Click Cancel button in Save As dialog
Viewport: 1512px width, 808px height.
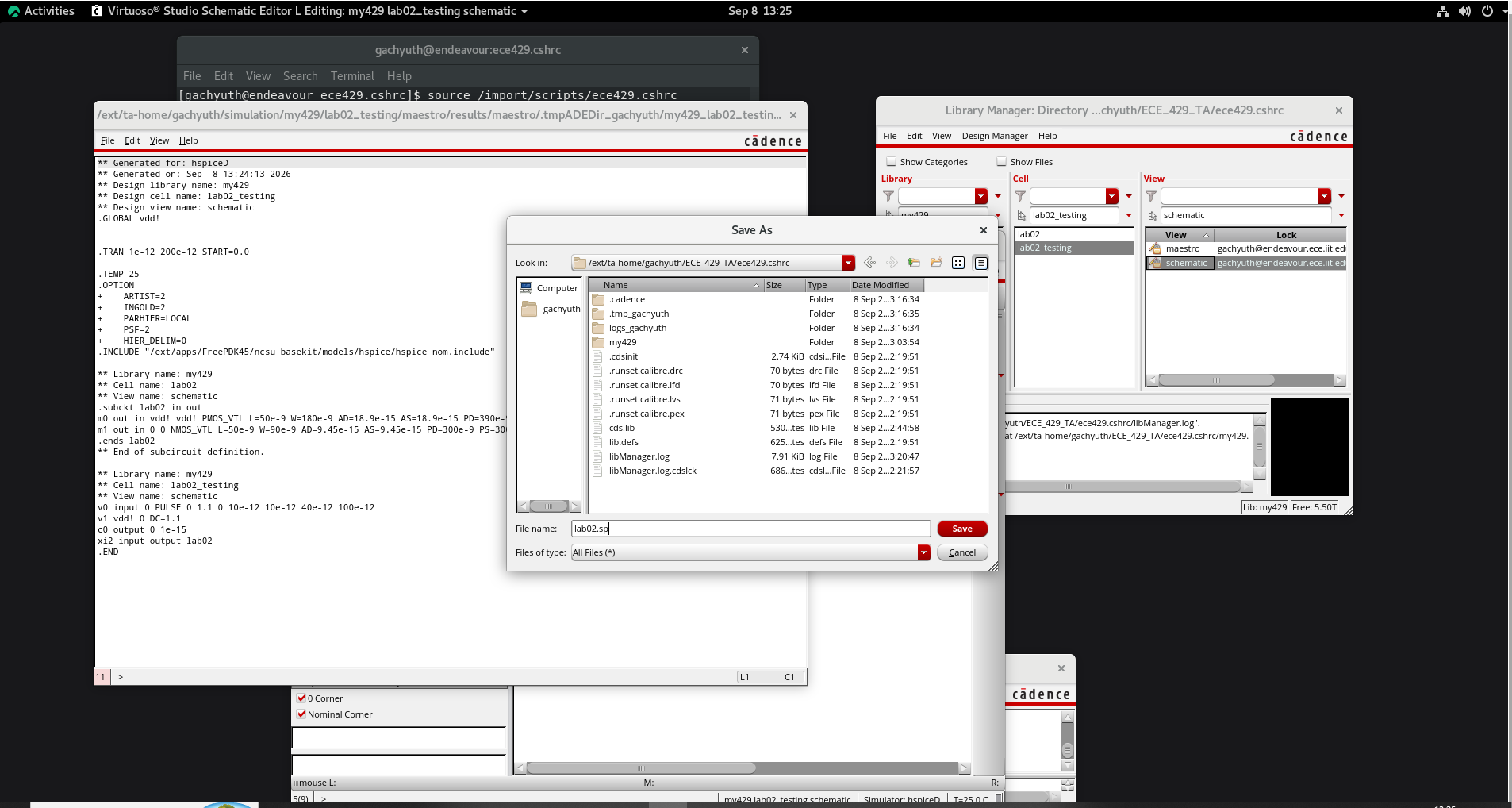pyautogui.click(x=962, y=552)
